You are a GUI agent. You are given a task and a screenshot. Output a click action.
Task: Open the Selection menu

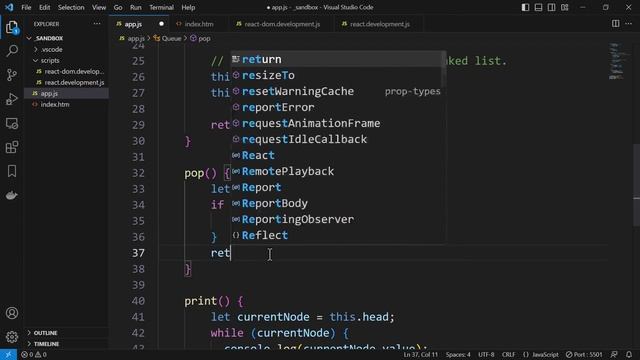point(71,7)
